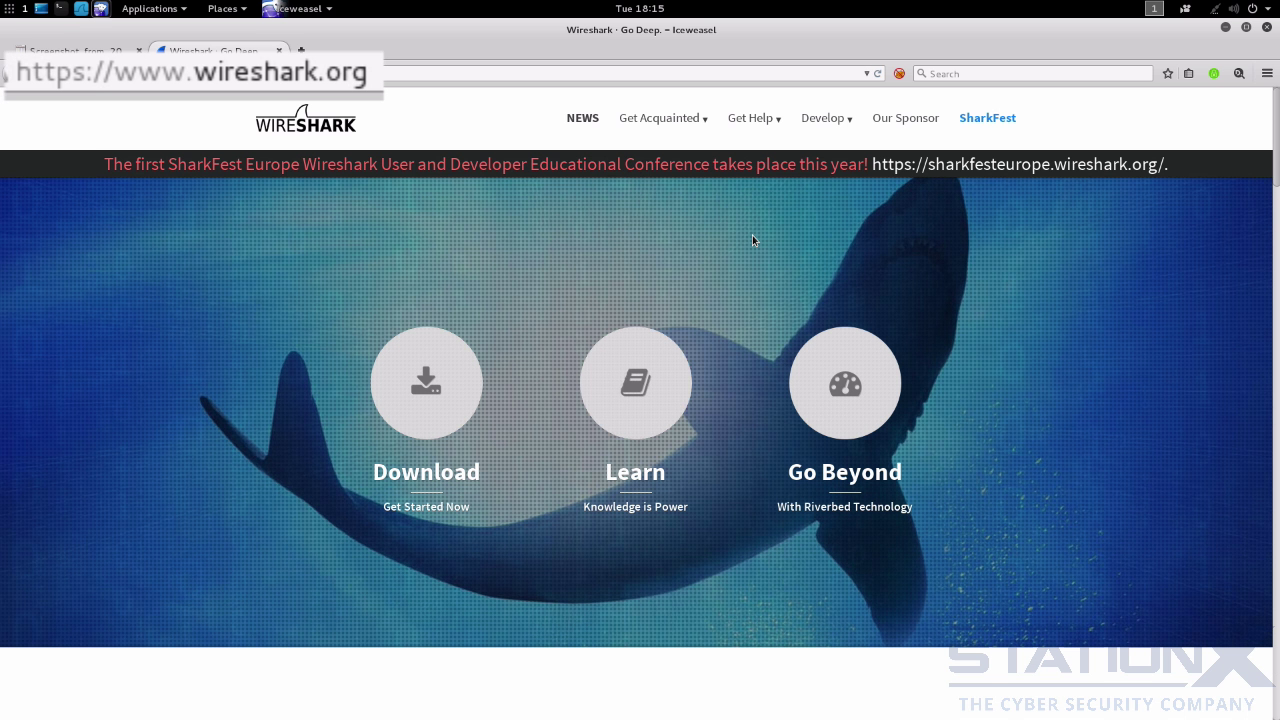The image size is (1280, 720).
Task: Expand the Get Acquainted dropdown
Action: click(x=663, y=118)
